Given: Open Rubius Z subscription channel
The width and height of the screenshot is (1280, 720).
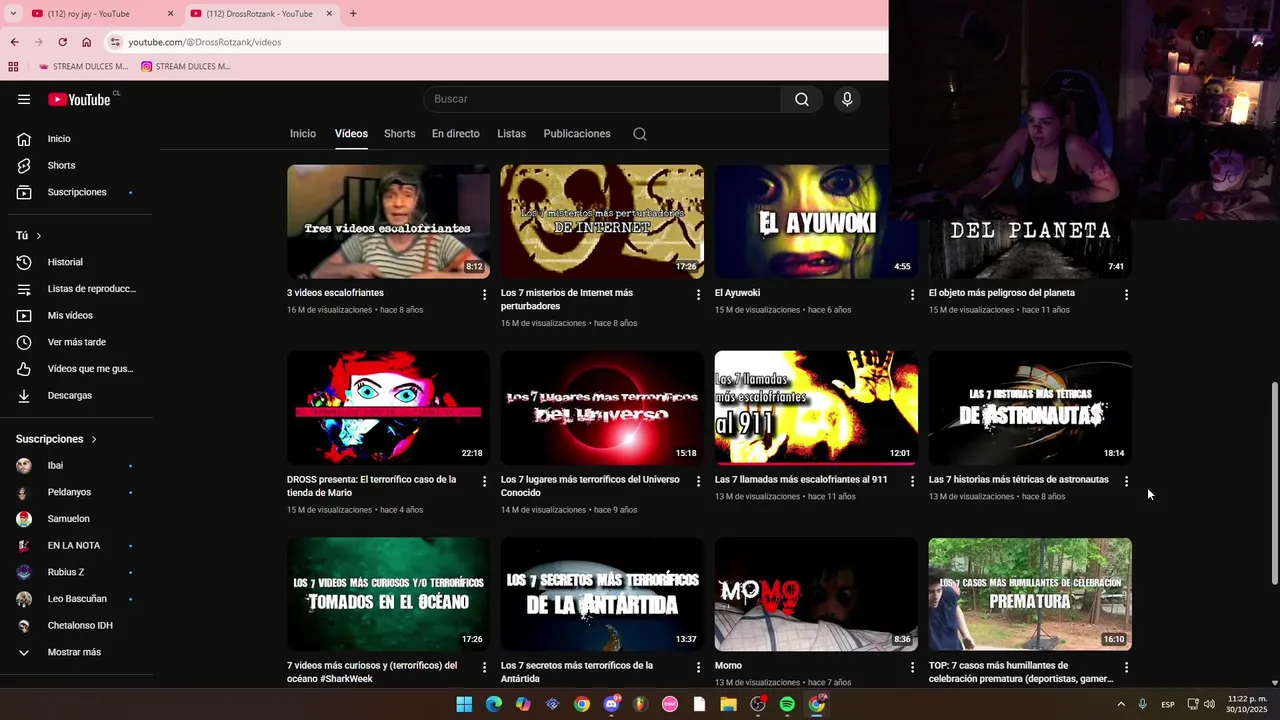Looking at the screenshot, I should click(80, 572).
